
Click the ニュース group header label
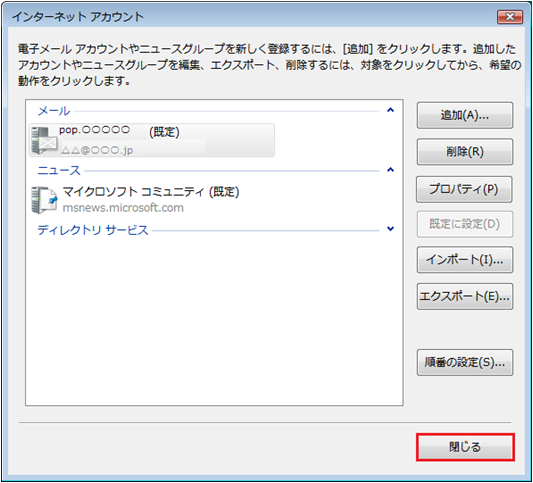[59, 170]
